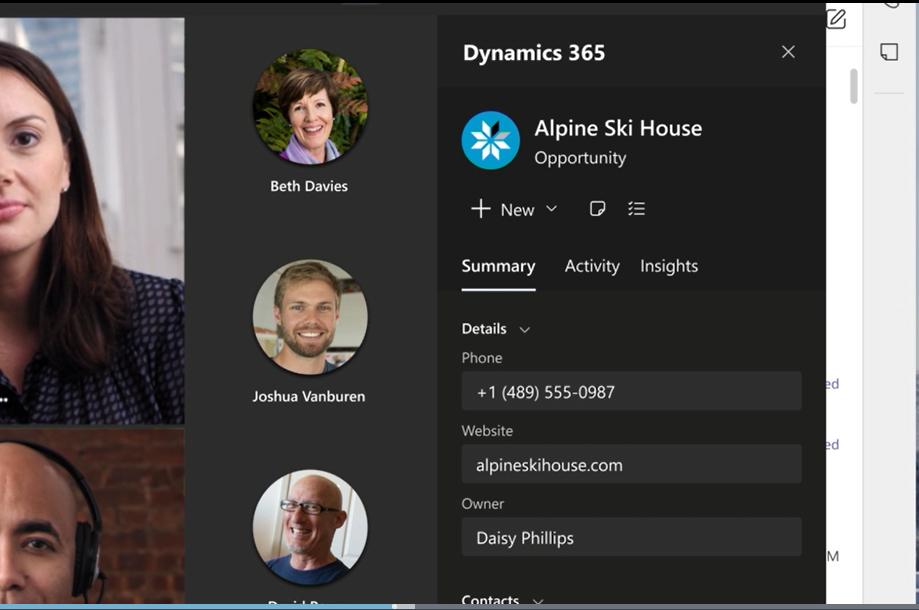Click the Joshua Vanburen name label
Screen dimensions: 919x610
coord(309,397)
